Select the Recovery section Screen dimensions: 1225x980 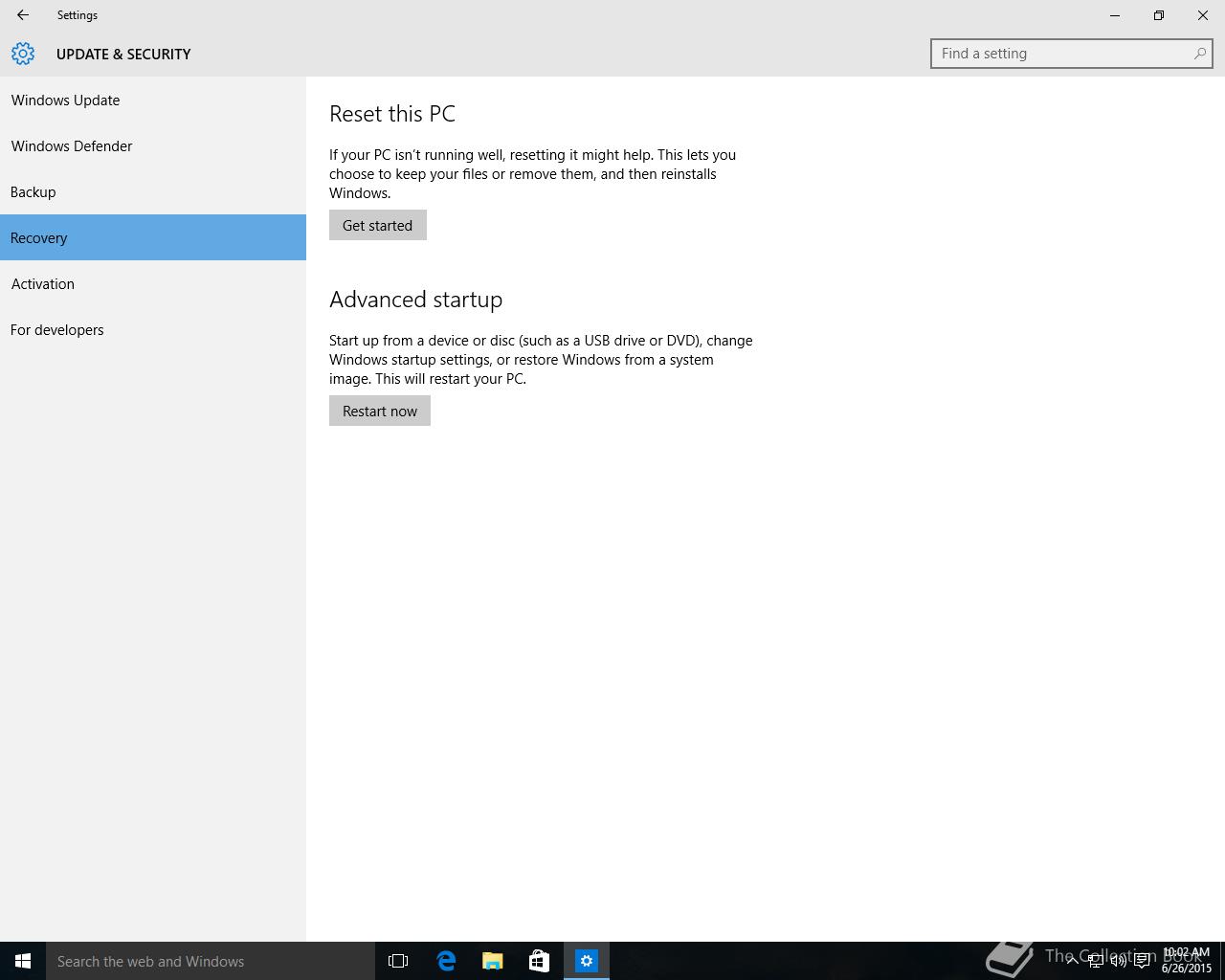pos(153,237)
